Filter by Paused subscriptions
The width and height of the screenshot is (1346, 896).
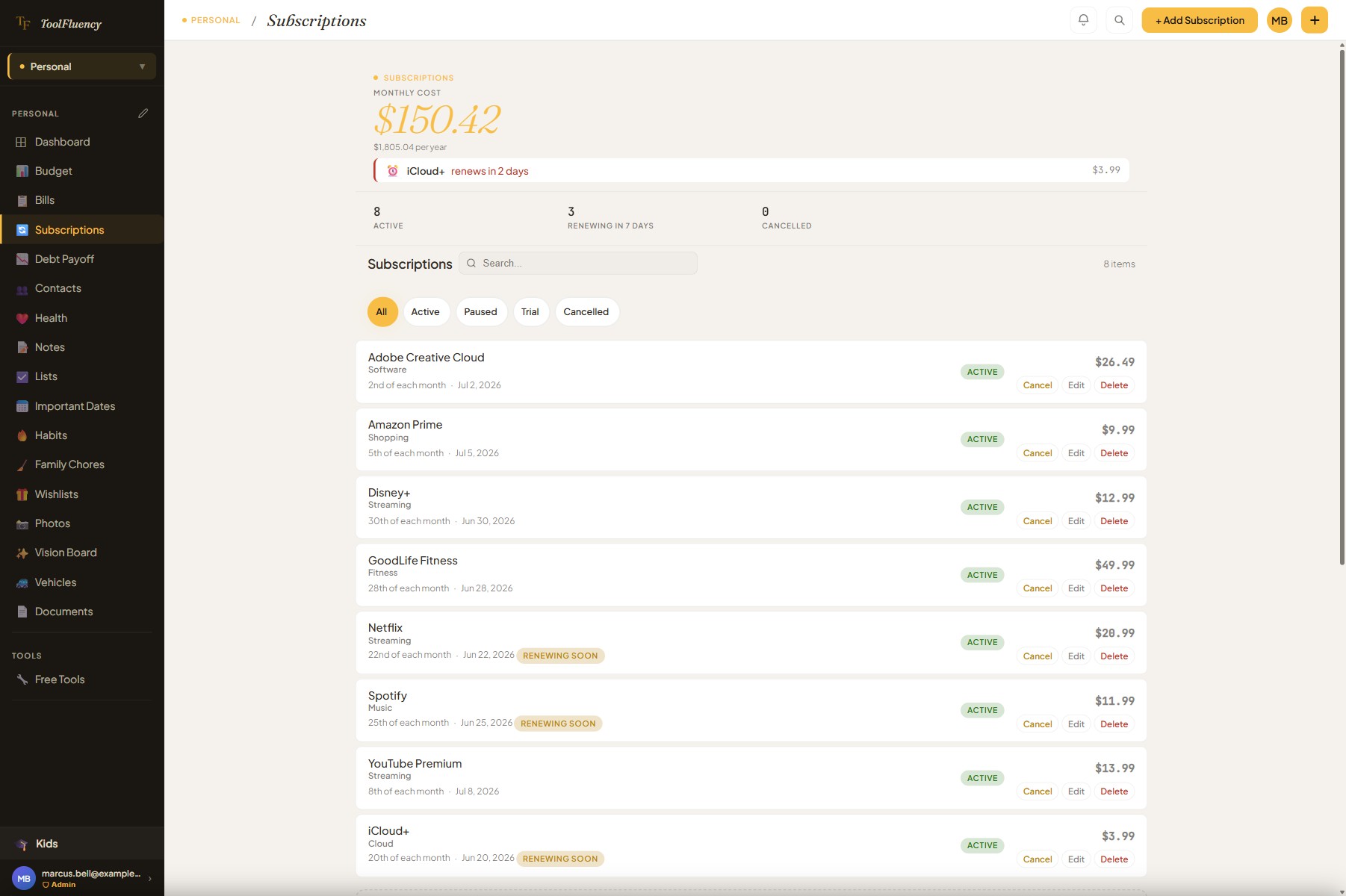click(480, 312)
